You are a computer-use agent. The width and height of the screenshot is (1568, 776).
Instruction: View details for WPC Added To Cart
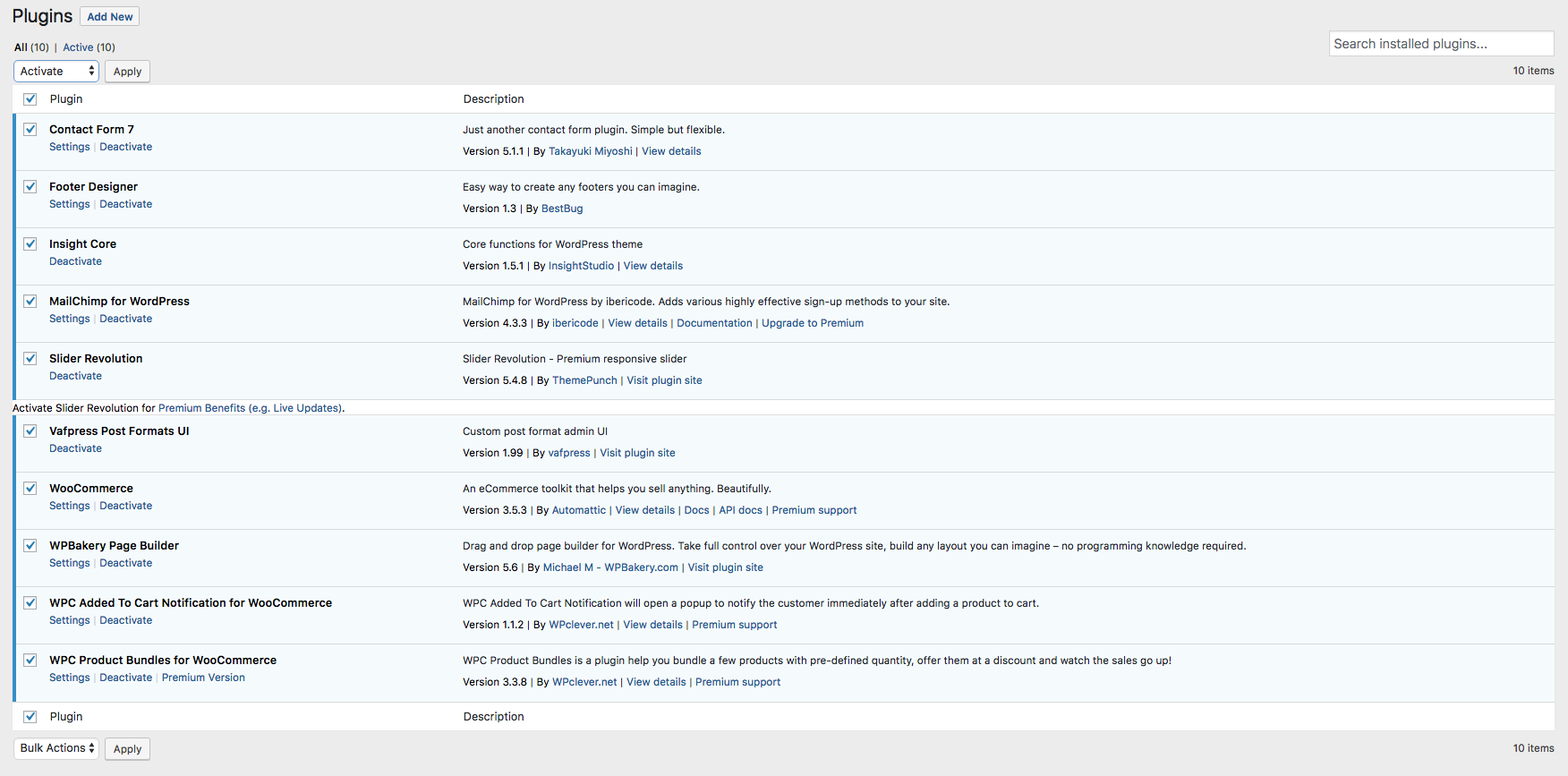click(x=652, y=625)
